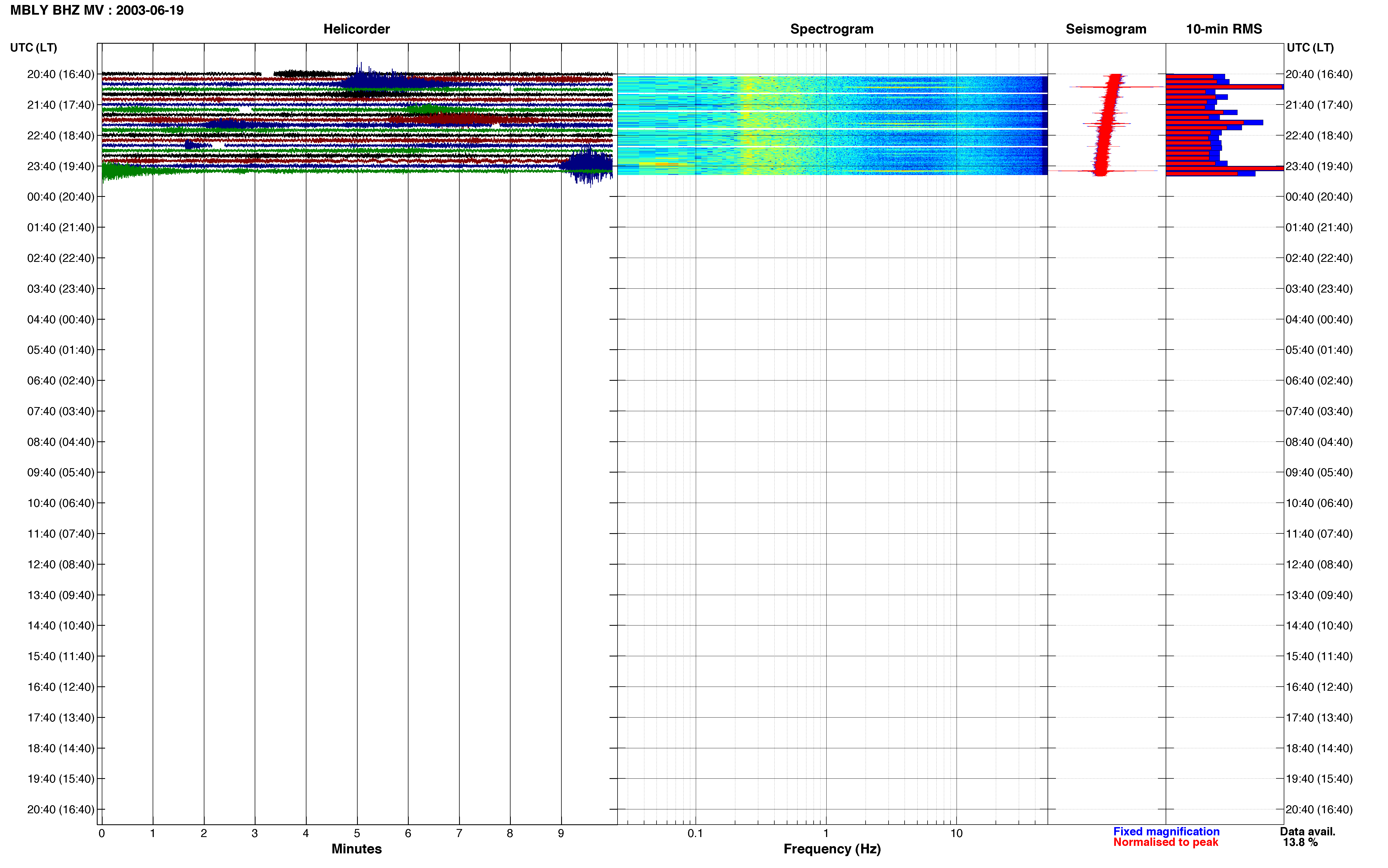Click the bottom blue RMS bar
The image size is (1388, 868).
[x=1210, y=173]
